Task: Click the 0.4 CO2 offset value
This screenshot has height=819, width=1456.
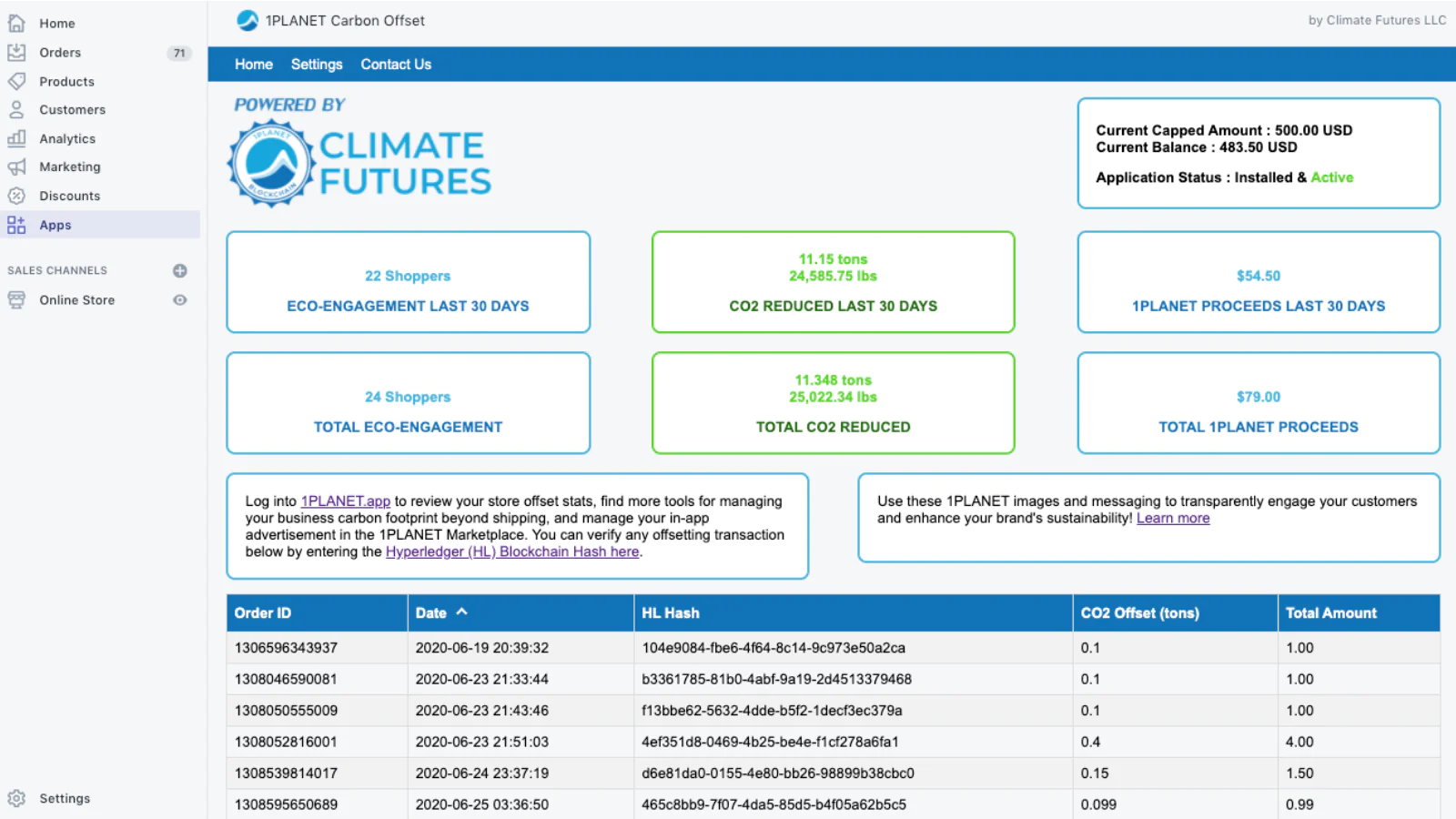Action: [1090, 742]
